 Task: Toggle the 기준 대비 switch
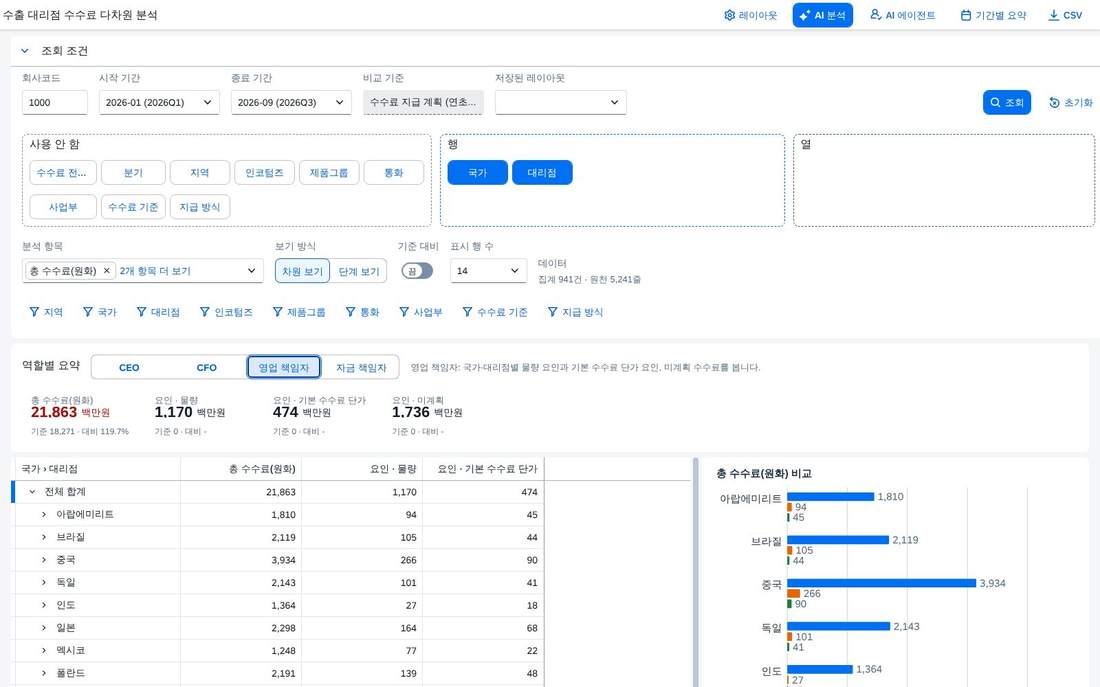[417, 271]
